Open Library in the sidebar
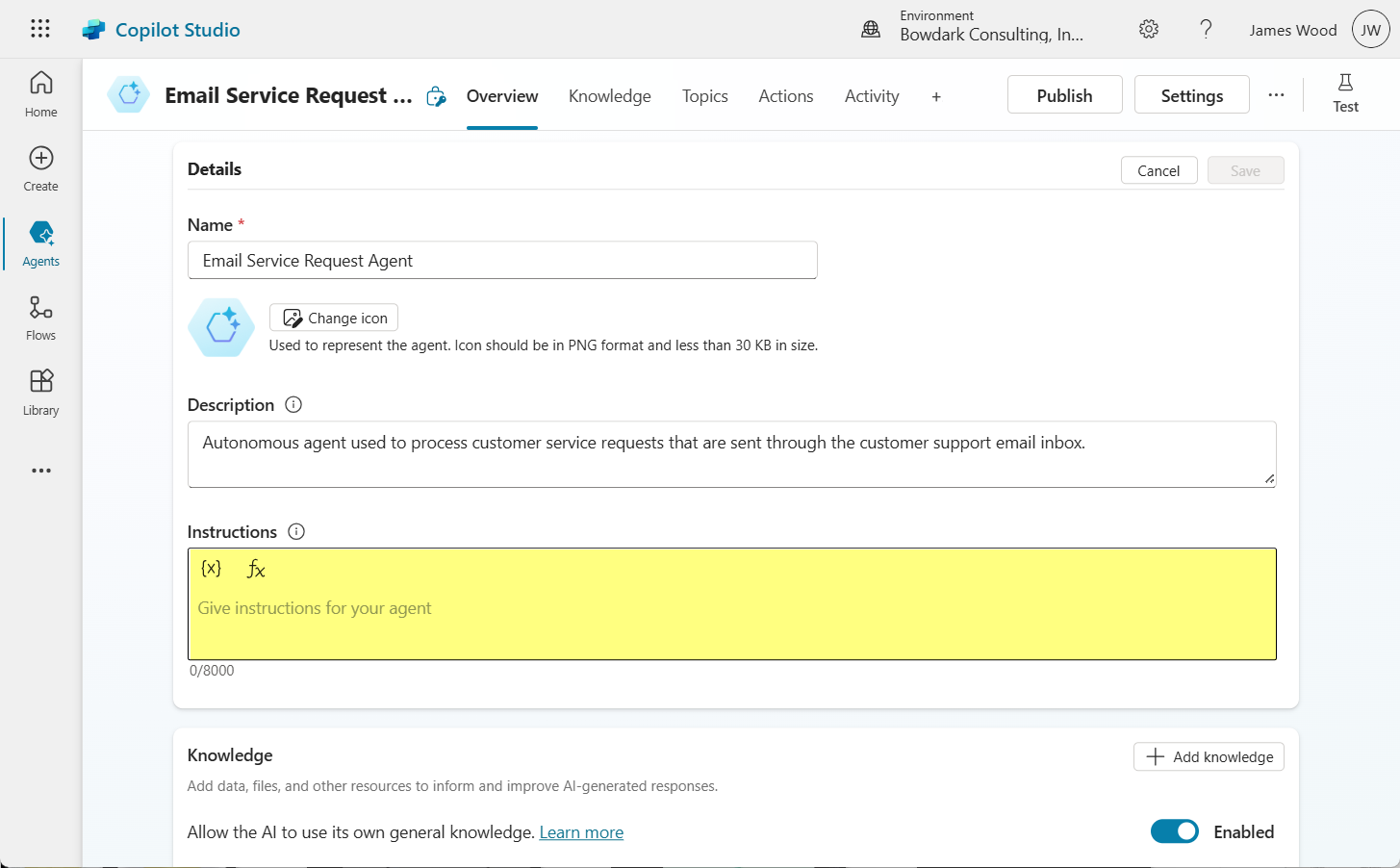1400x868 pixels. [x=41, y=393]
